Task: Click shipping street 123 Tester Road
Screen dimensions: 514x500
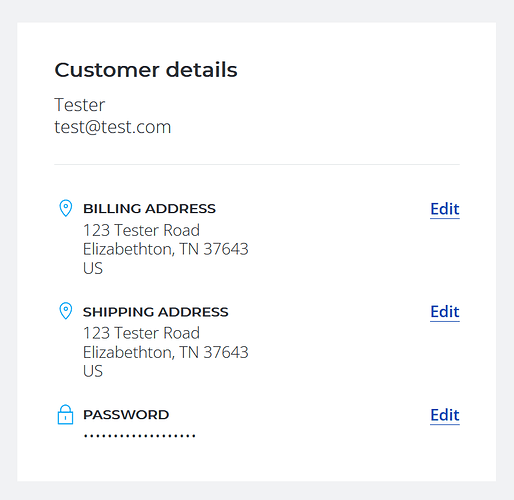Action: click(141, 333)
